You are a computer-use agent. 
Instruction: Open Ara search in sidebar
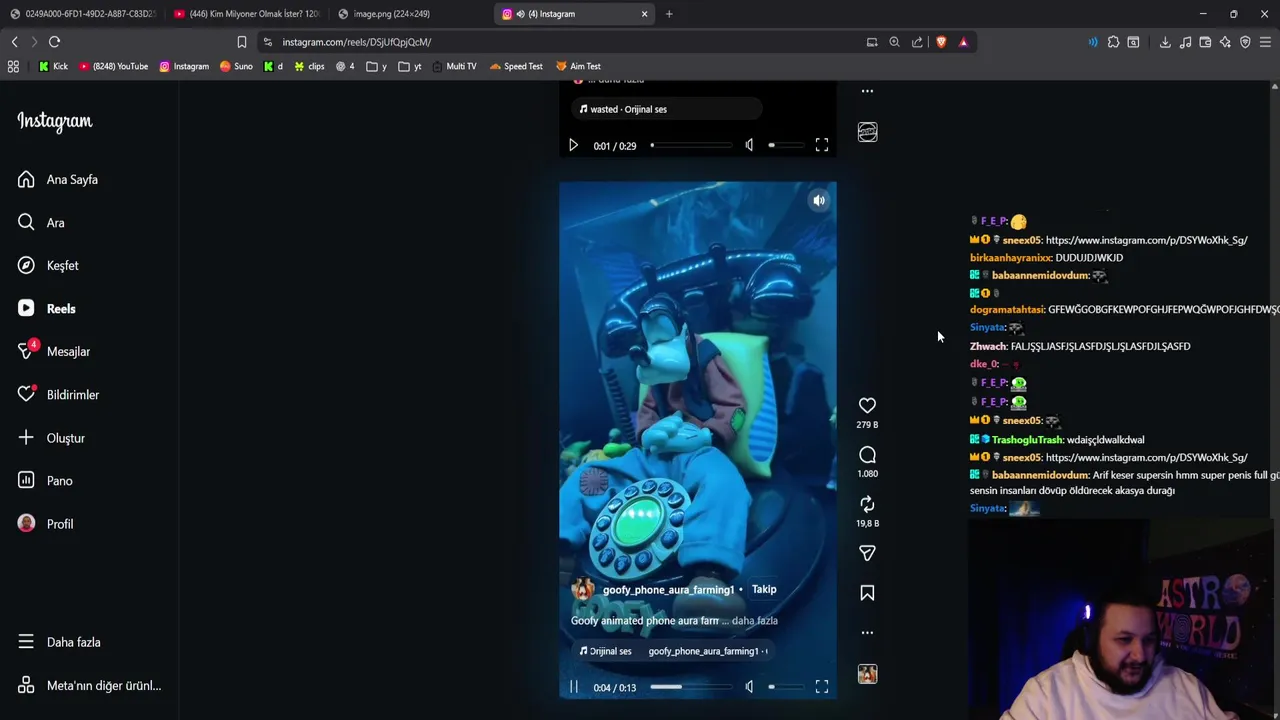pyautogui.click(x=41, y=223)
